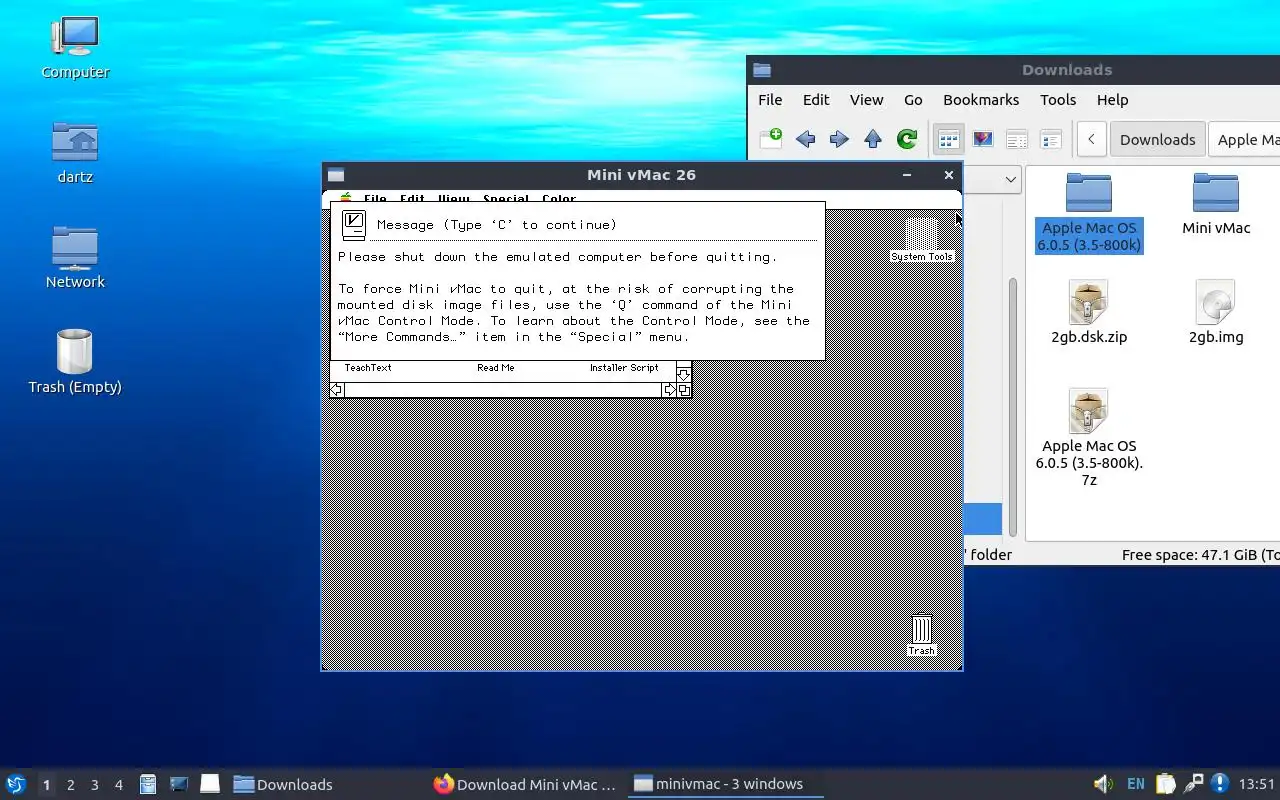Click the Macintosh icon in message dialog
Image resolution: width=1280 pixels, height=800 pixels.
coord(353,225)
